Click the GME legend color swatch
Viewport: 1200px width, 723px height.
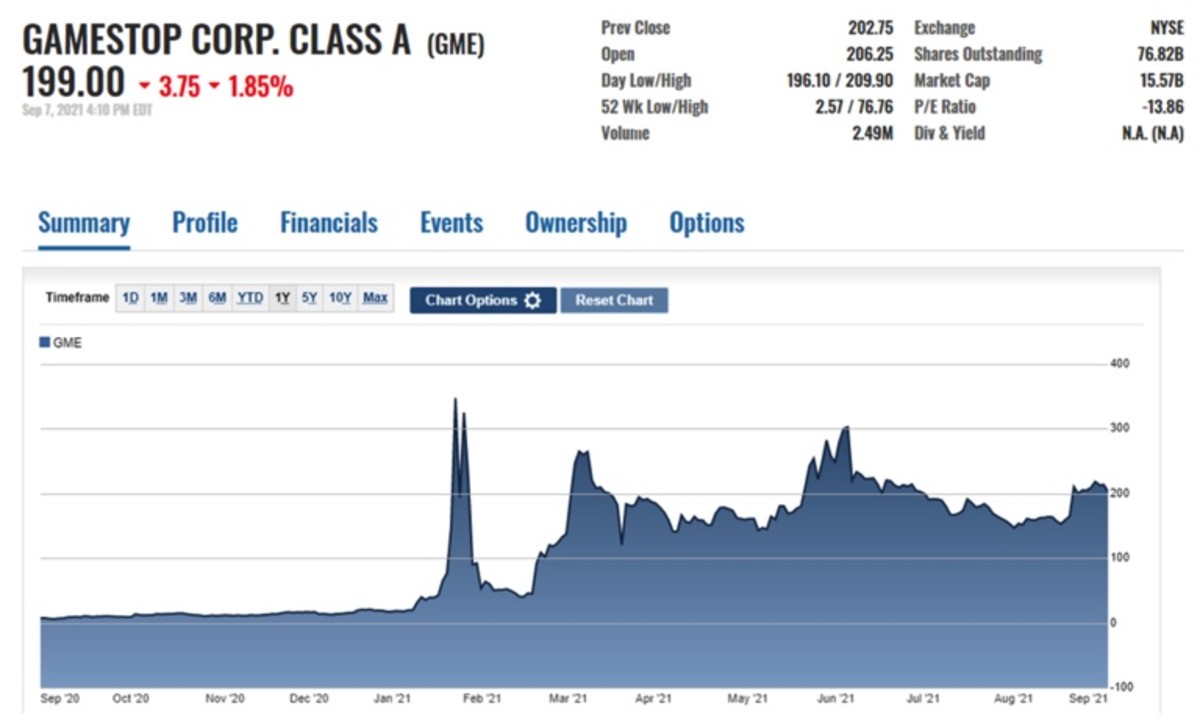click(44, 342)
